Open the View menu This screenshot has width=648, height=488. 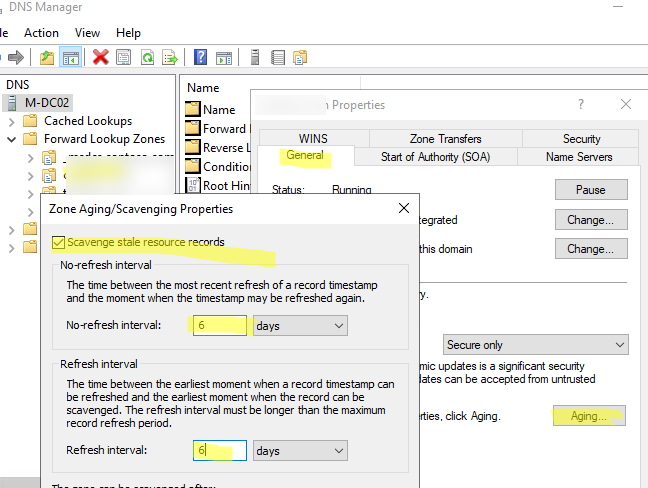(87, 33)
